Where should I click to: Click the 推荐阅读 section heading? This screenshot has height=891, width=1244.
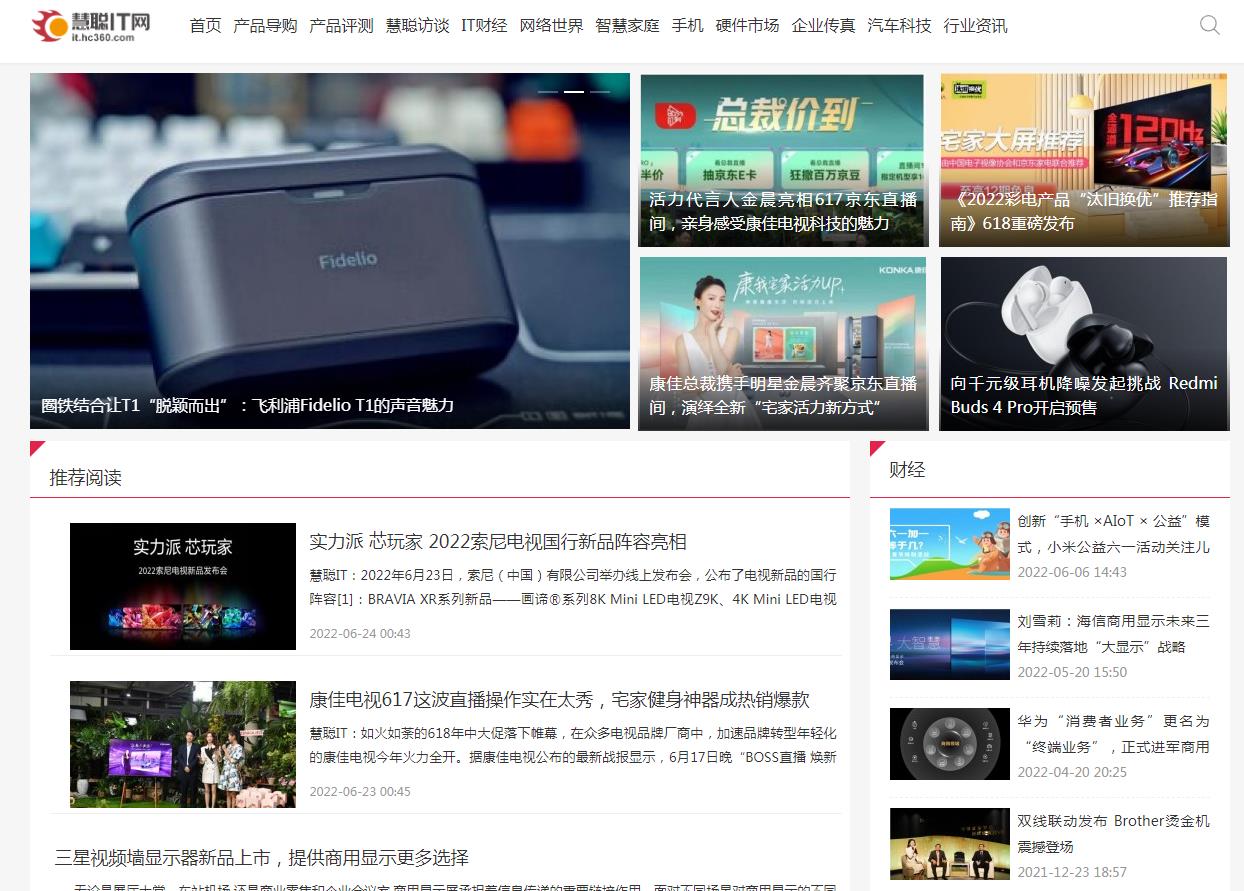pyautogui.click(x=85, y=478)
